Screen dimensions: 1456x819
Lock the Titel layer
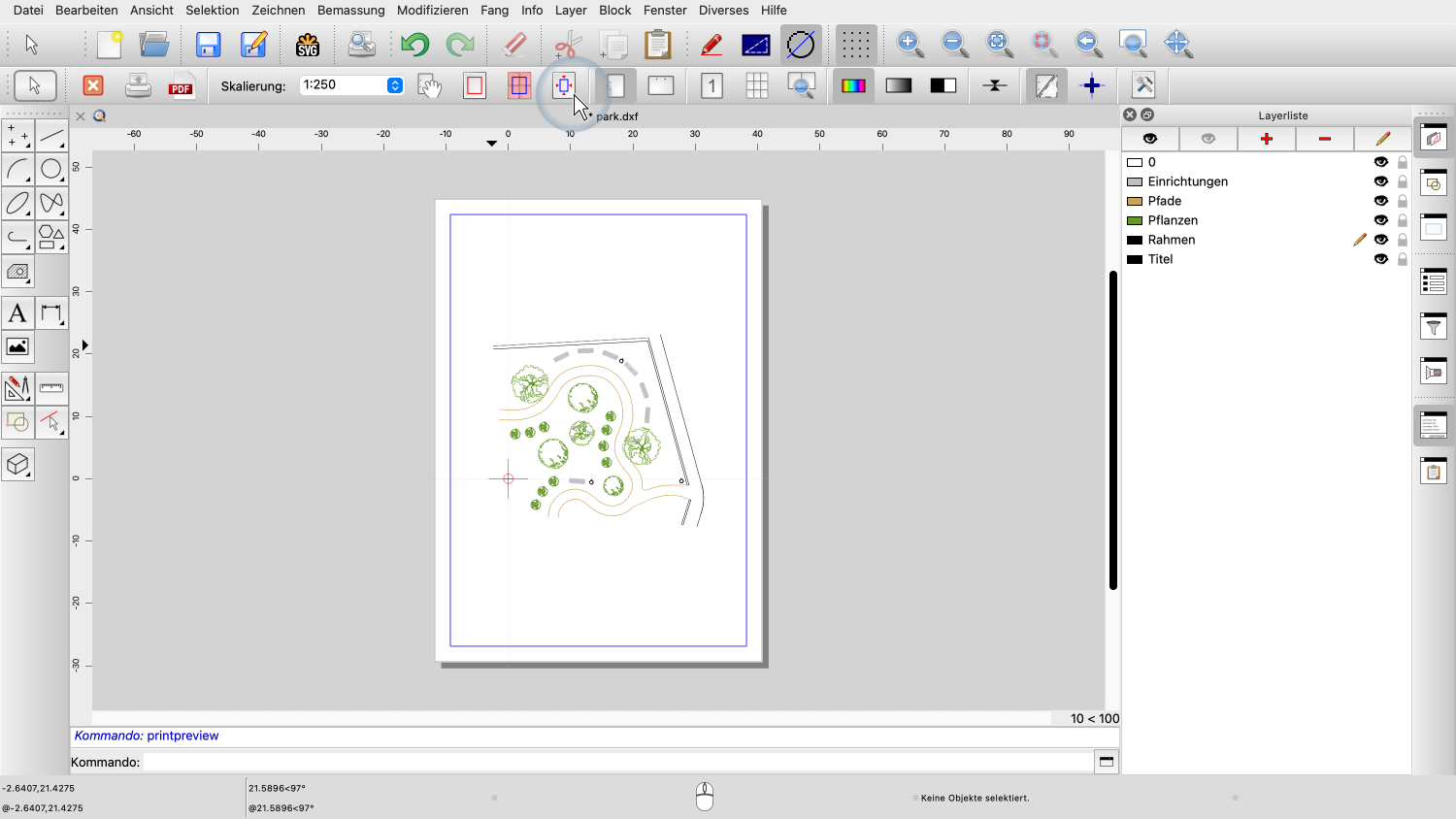coord(1402,259)
